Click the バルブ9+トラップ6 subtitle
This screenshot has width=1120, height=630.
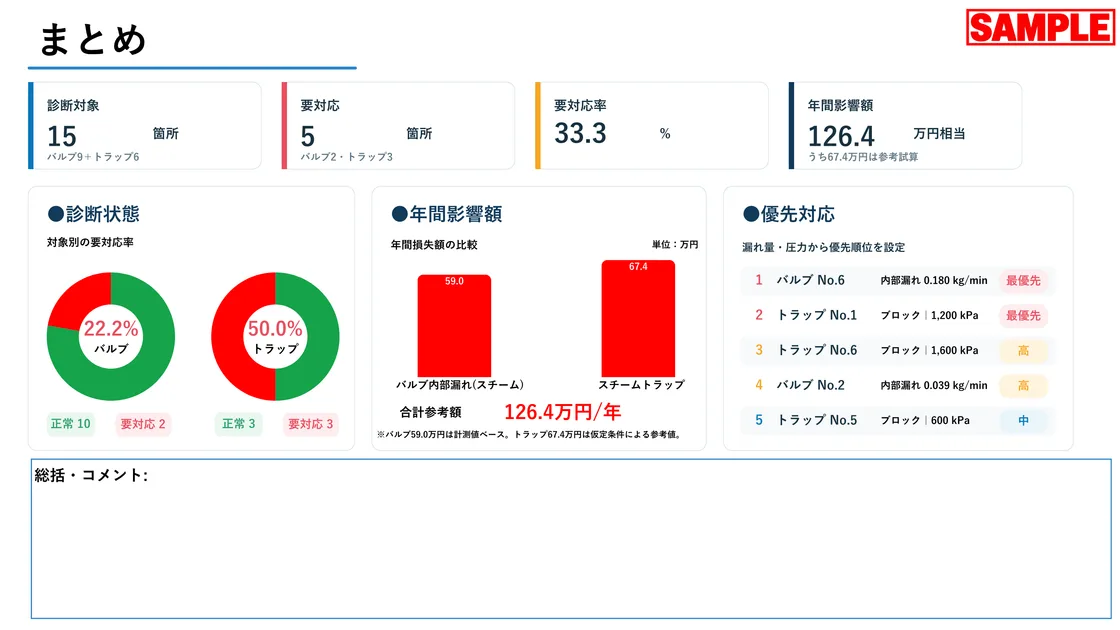pos(94,156)
